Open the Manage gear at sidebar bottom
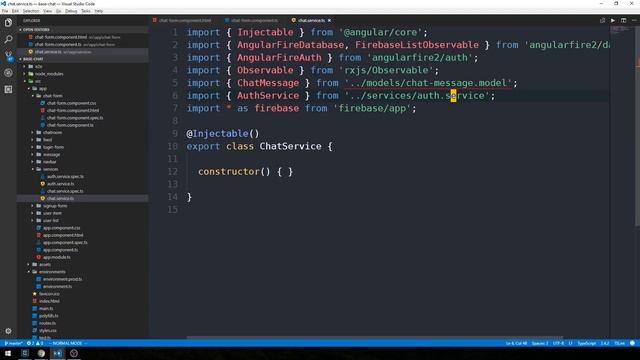Screen dimensions: 640x360 (8, 331)
